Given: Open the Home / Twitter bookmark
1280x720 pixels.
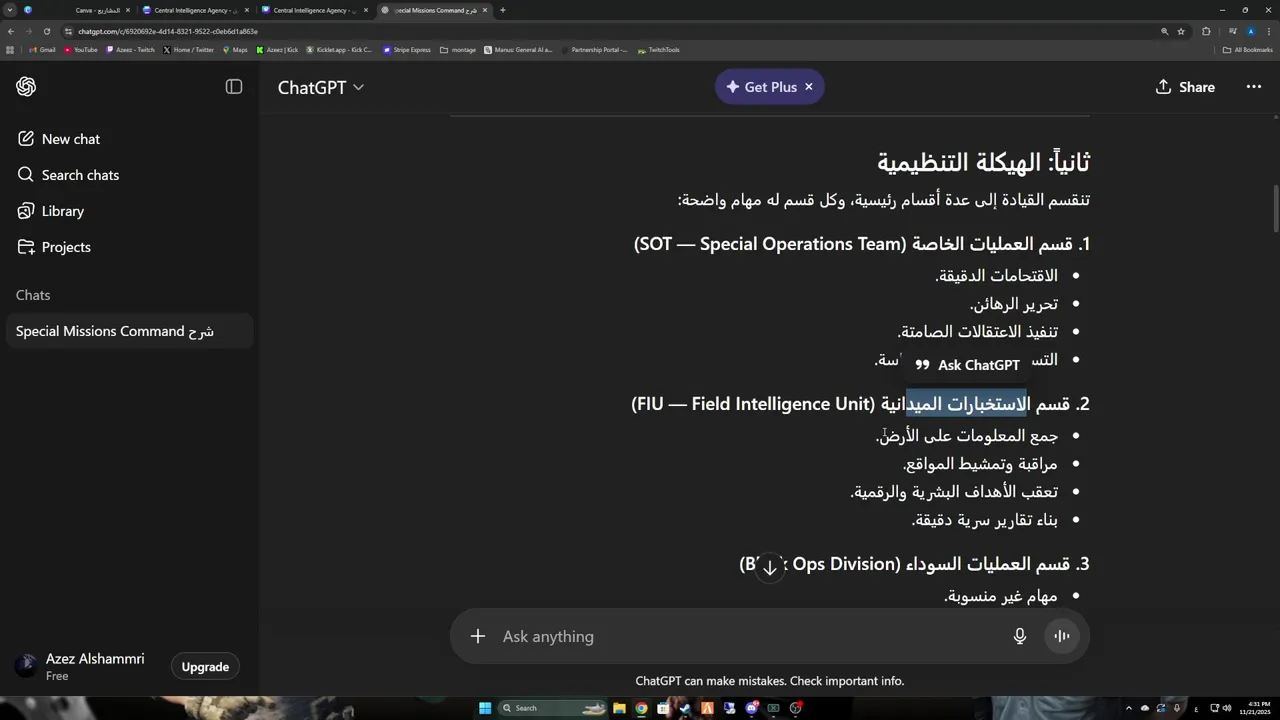Looking at the screenshot, I should [x=188, y=50].
